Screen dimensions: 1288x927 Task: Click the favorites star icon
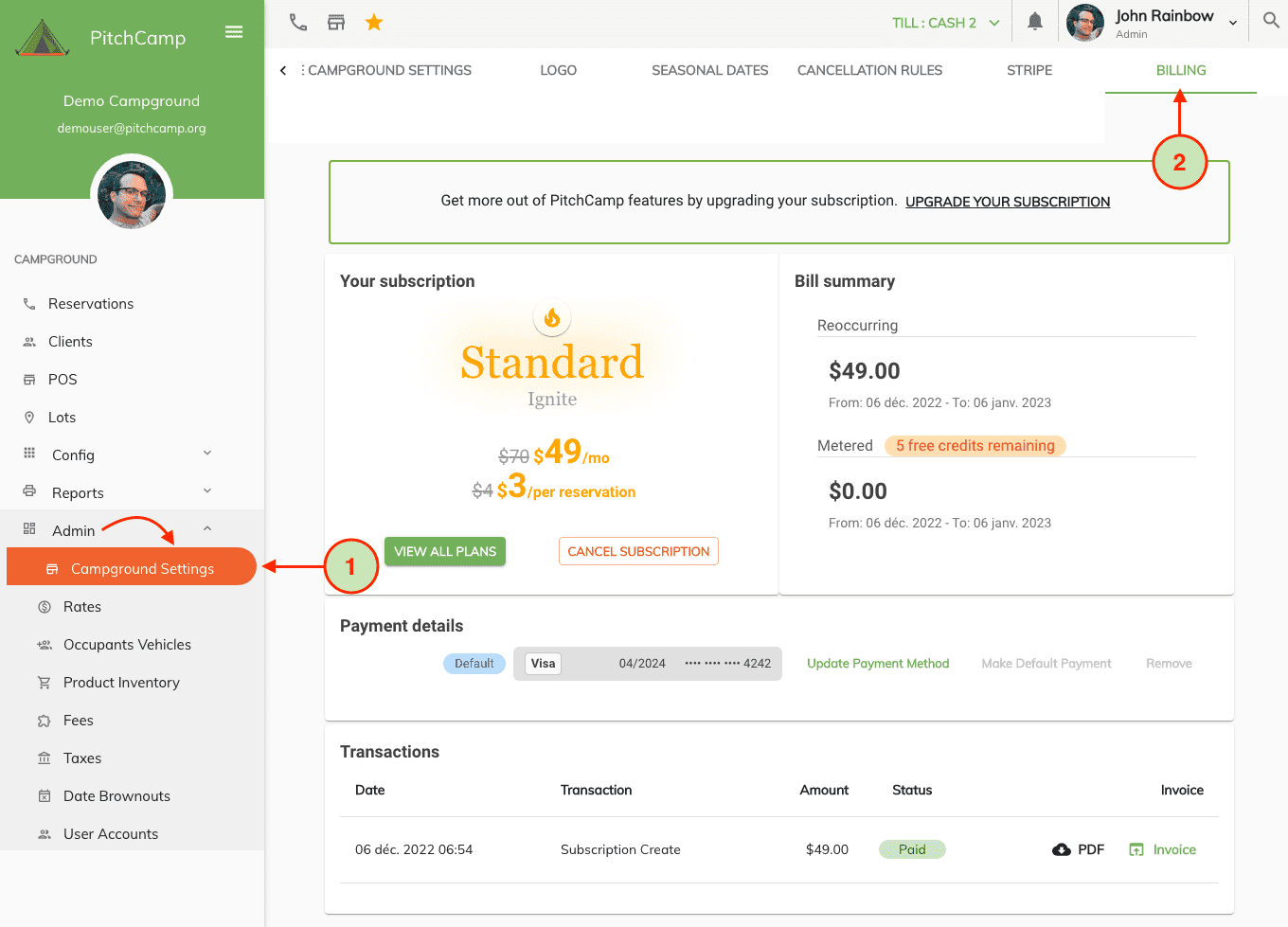[374, 22]
